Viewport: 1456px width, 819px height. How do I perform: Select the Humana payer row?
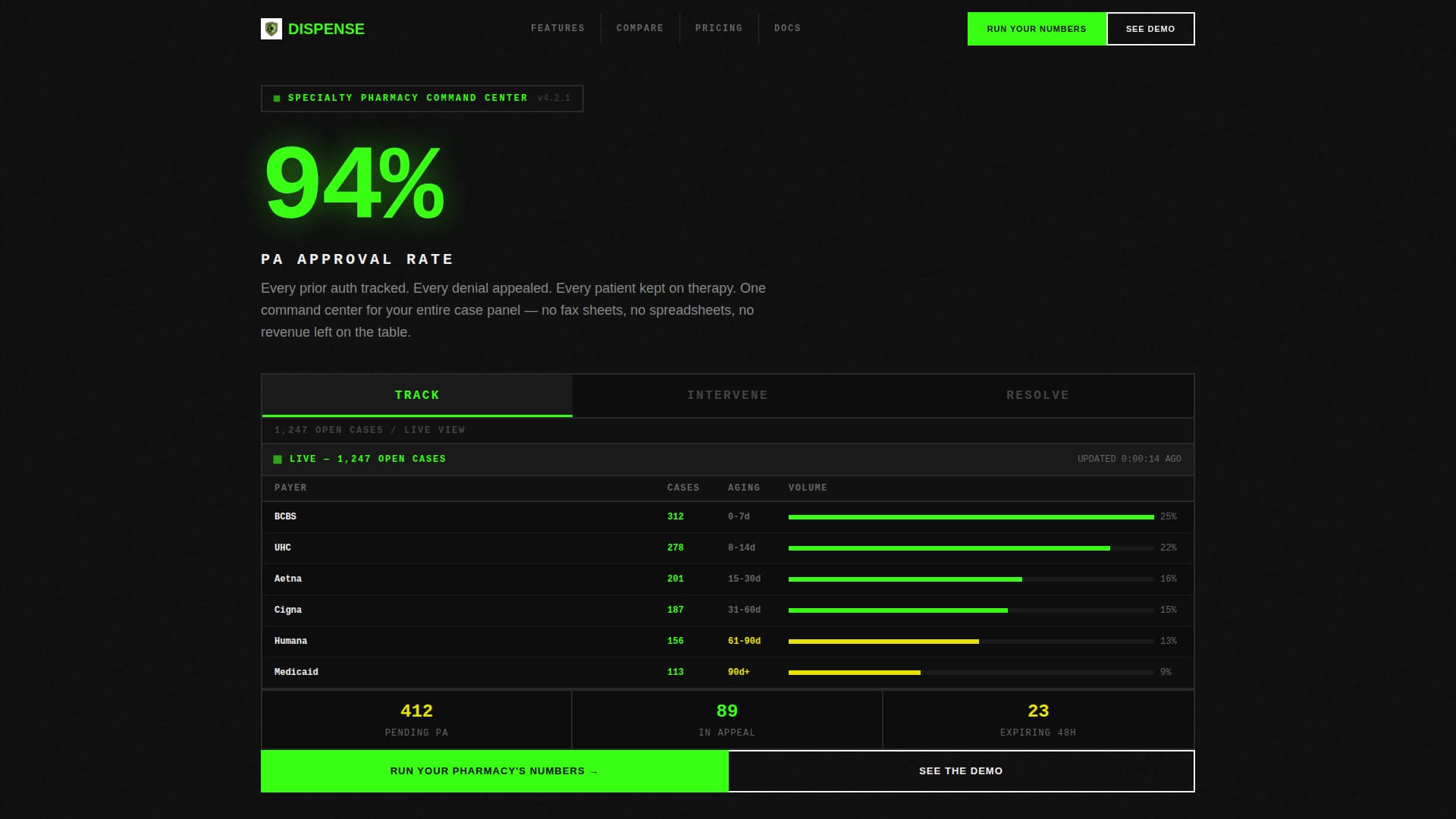tap(727, 642)
